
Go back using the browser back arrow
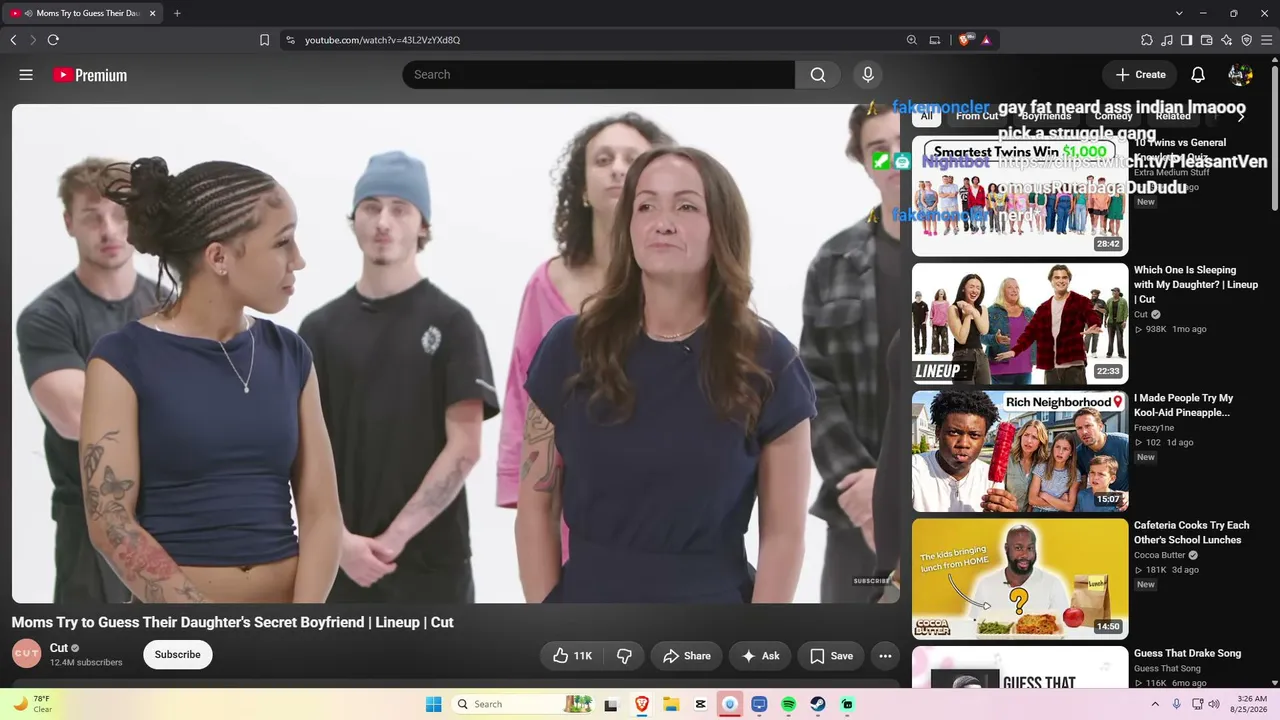click(13, 40)
